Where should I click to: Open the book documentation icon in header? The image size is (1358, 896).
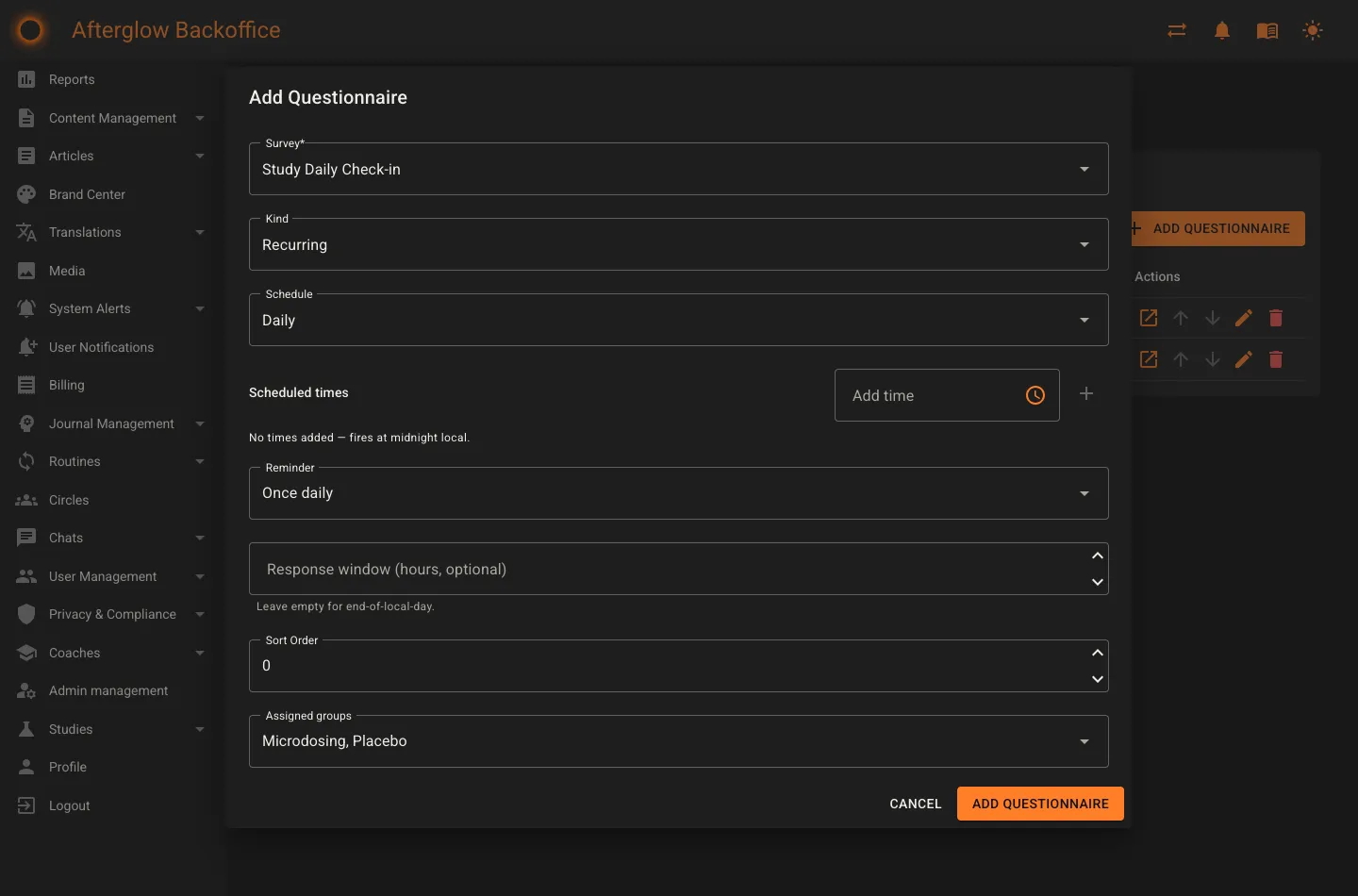pyautogui.click(x=1267, y=30)
